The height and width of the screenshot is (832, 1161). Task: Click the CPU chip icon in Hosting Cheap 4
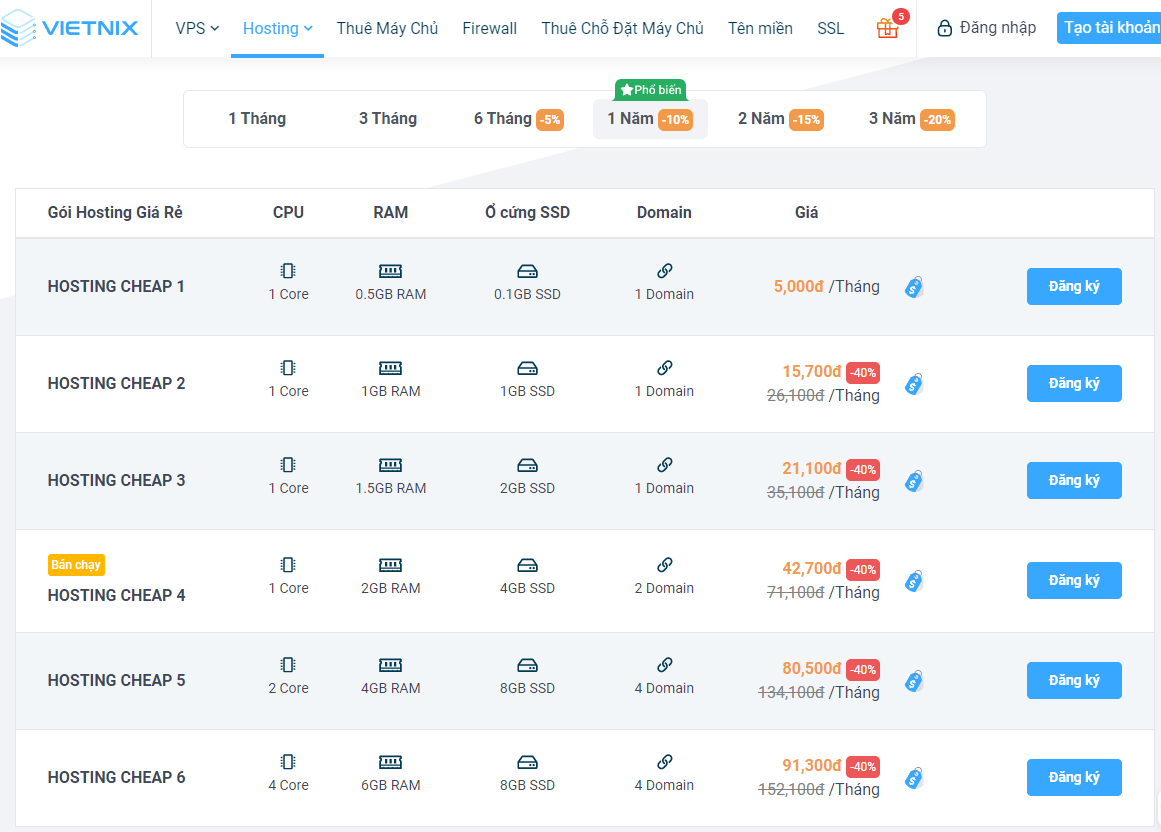click(288, 564)
